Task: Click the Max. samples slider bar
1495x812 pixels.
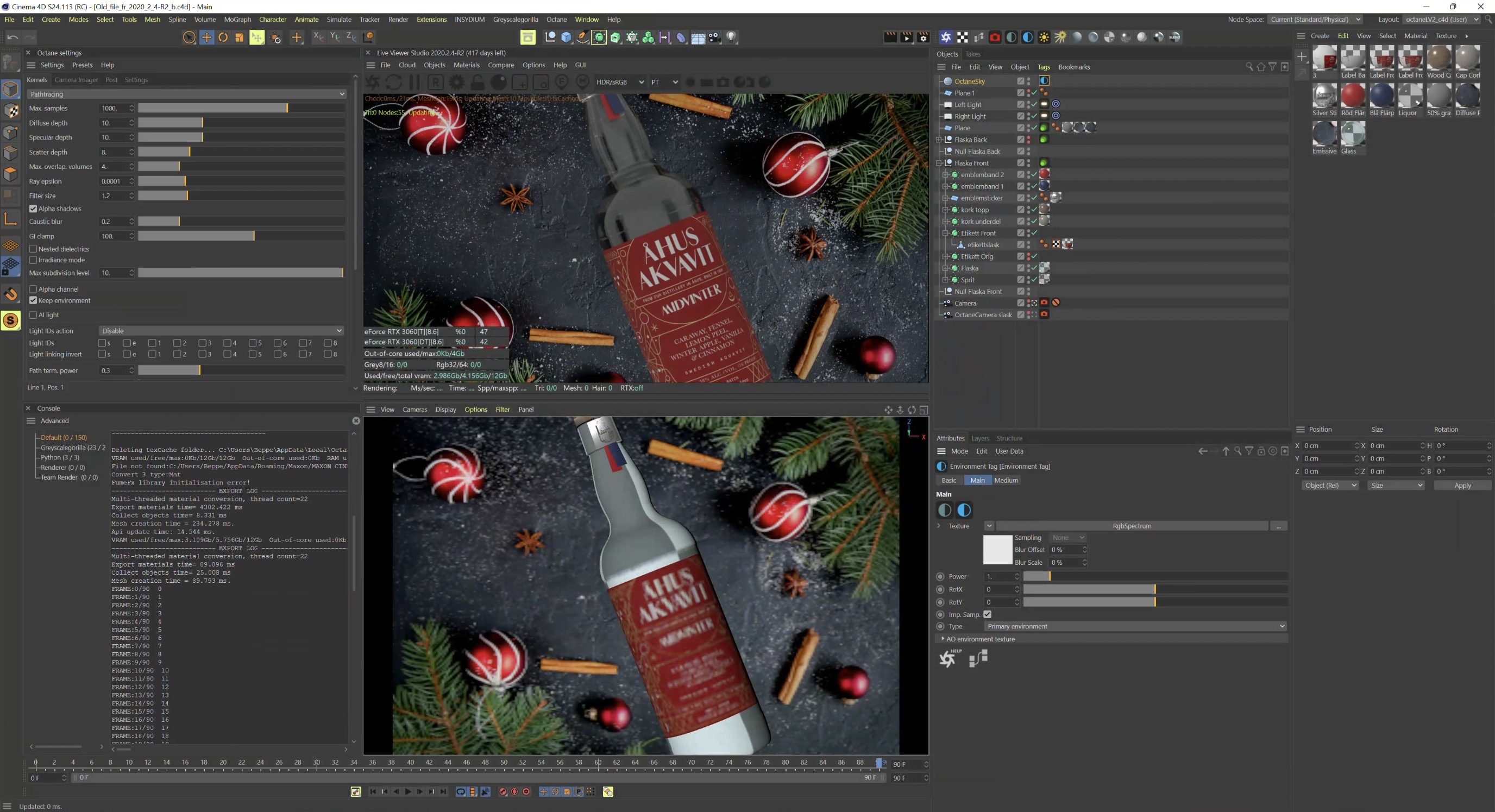Action: (x=241, y=109)
